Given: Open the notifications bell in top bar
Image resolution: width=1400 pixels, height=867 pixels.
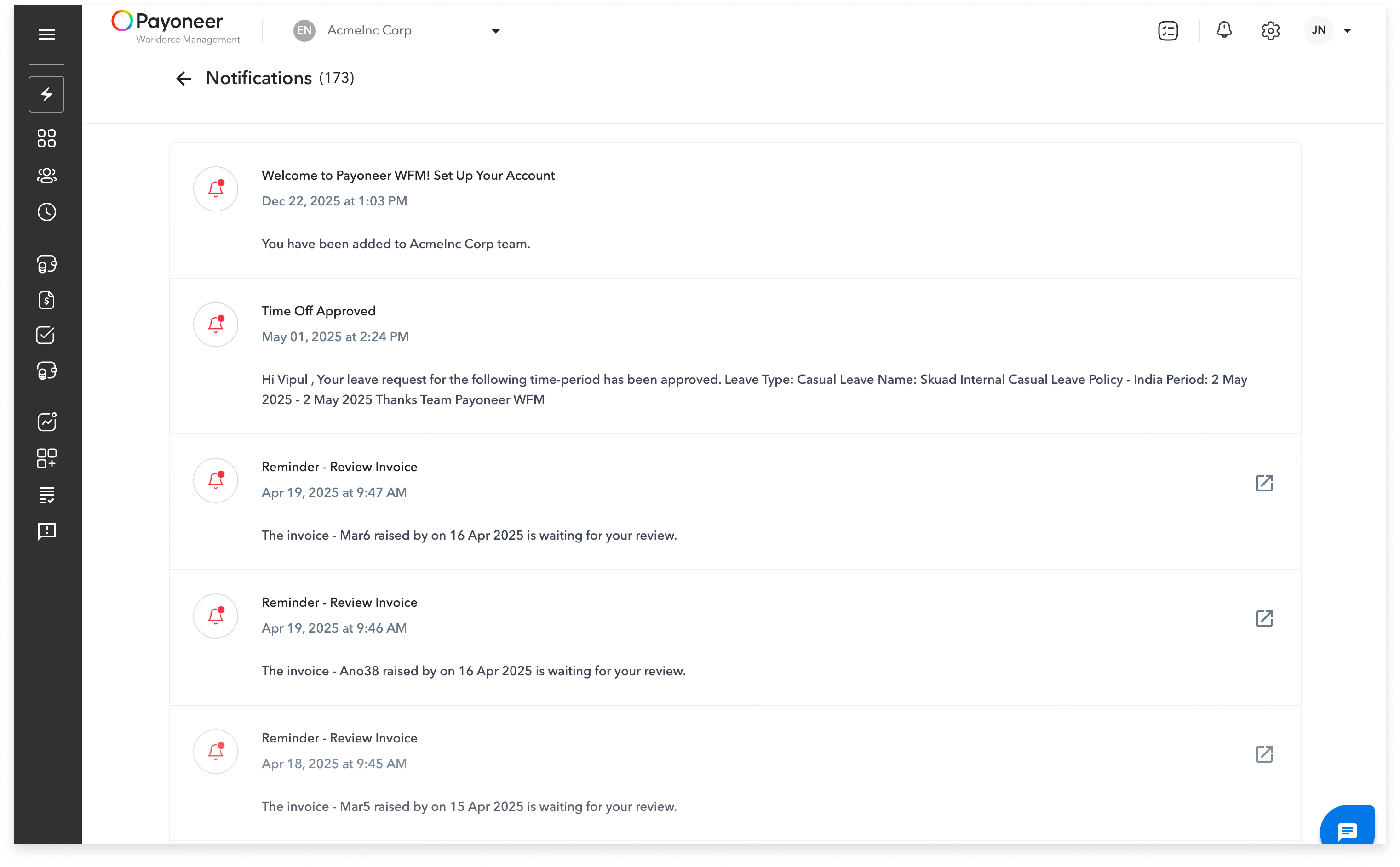Looking at the screenshot, I should pos(1224,30).
